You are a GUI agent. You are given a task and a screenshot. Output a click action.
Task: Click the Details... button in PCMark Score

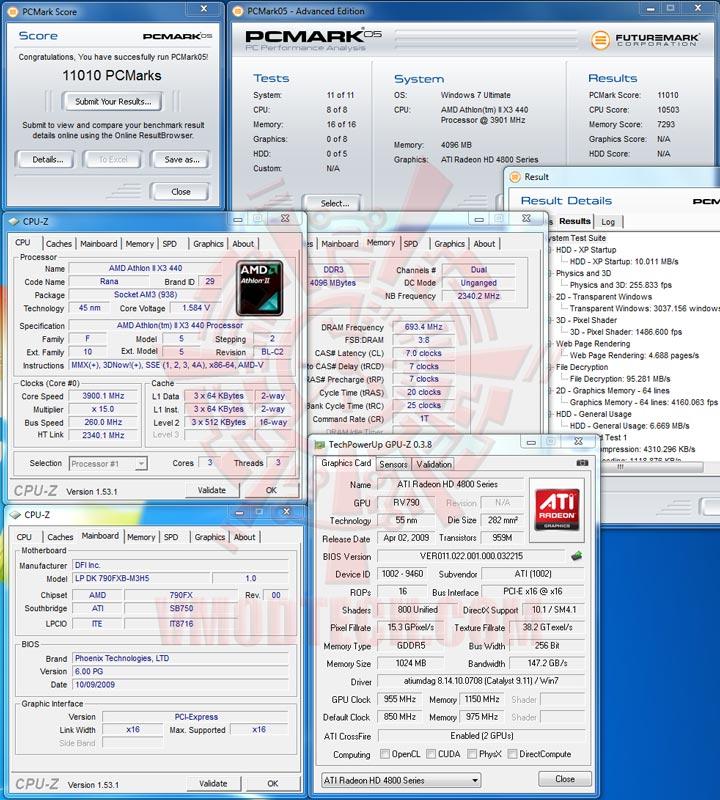(x=46, y=160)
